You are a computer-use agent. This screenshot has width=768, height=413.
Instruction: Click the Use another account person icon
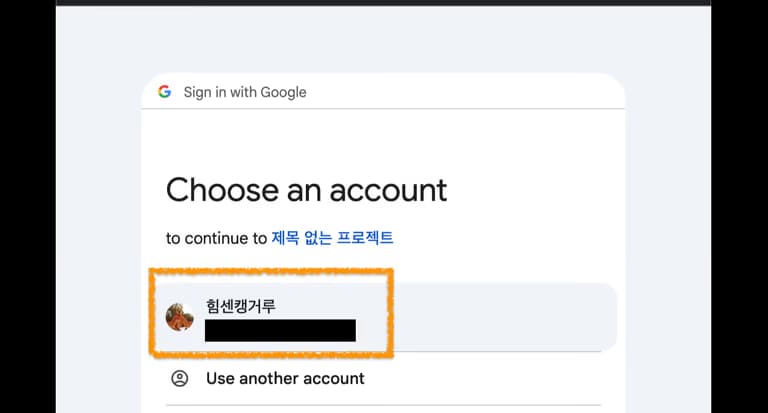click(180, 378)
